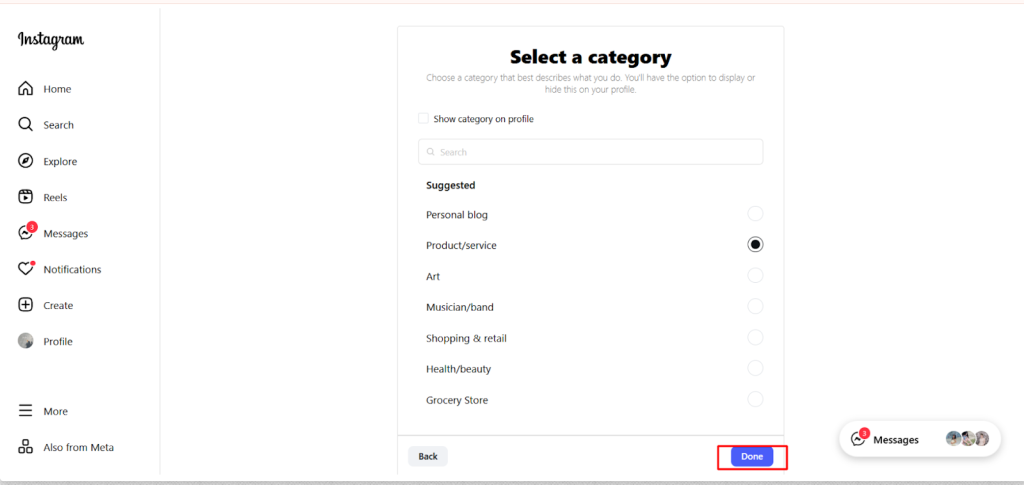This screenshot has height=485, width=1024.
Task: Click the Instagram logo
Action: click(x=51, y=40)
